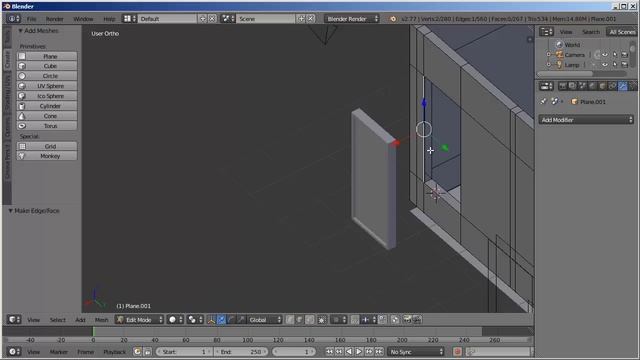This screenshot has height=360, width=640.
Task: Enable the rotate manipulator
Action: coord(231,320)
